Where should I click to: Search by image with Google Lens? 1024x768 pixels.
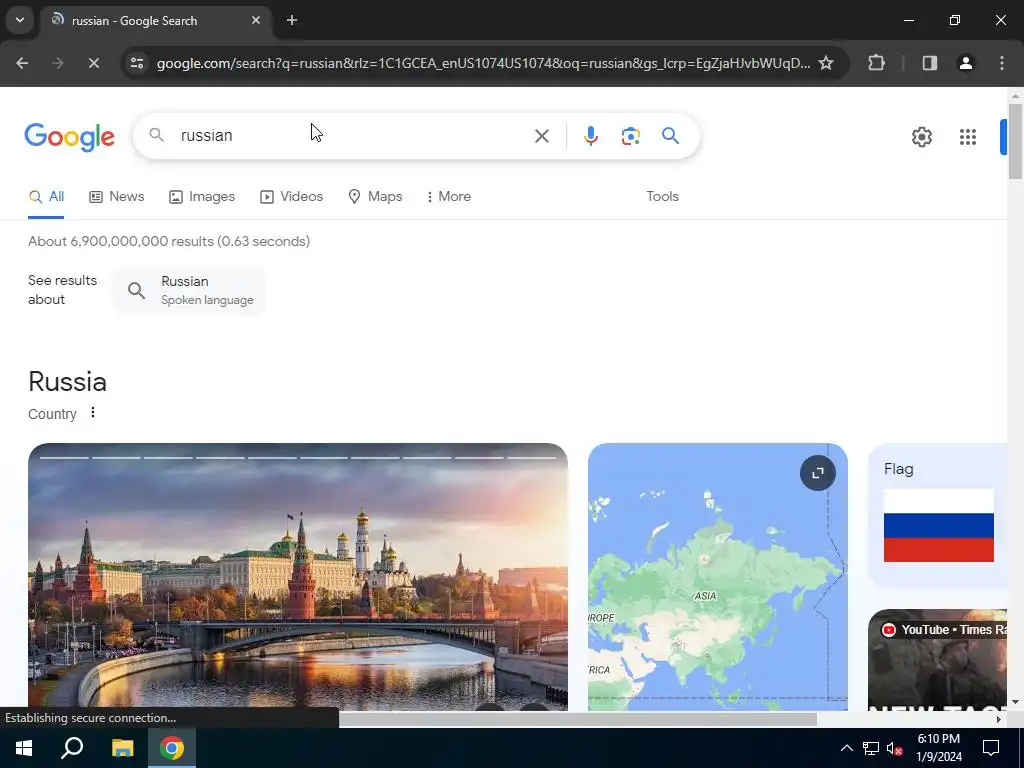click(630, 136)
